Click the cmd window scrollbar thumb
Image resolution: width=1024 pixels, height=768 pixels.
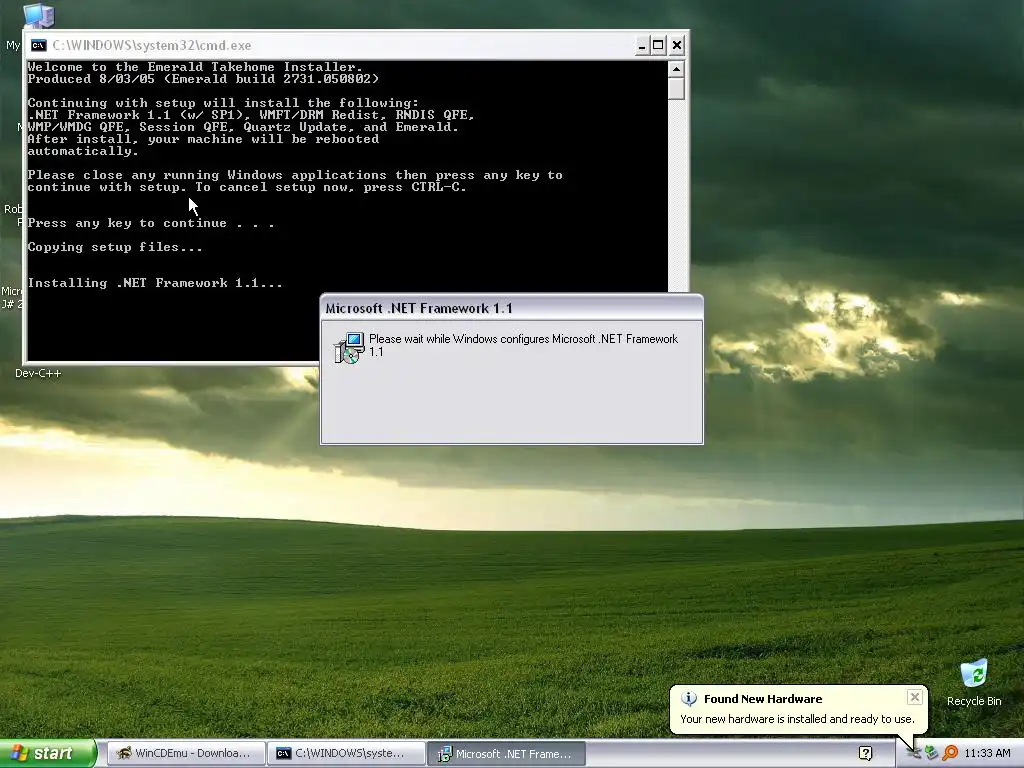[676, 89]
